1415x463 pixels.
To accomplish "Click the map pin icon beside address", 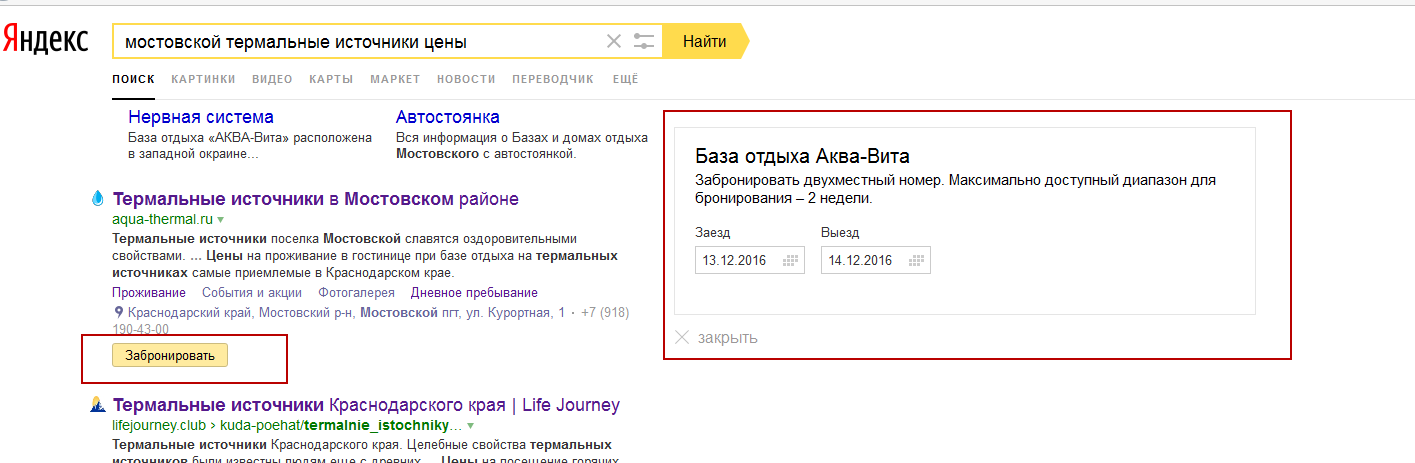I will coord(119,312).
